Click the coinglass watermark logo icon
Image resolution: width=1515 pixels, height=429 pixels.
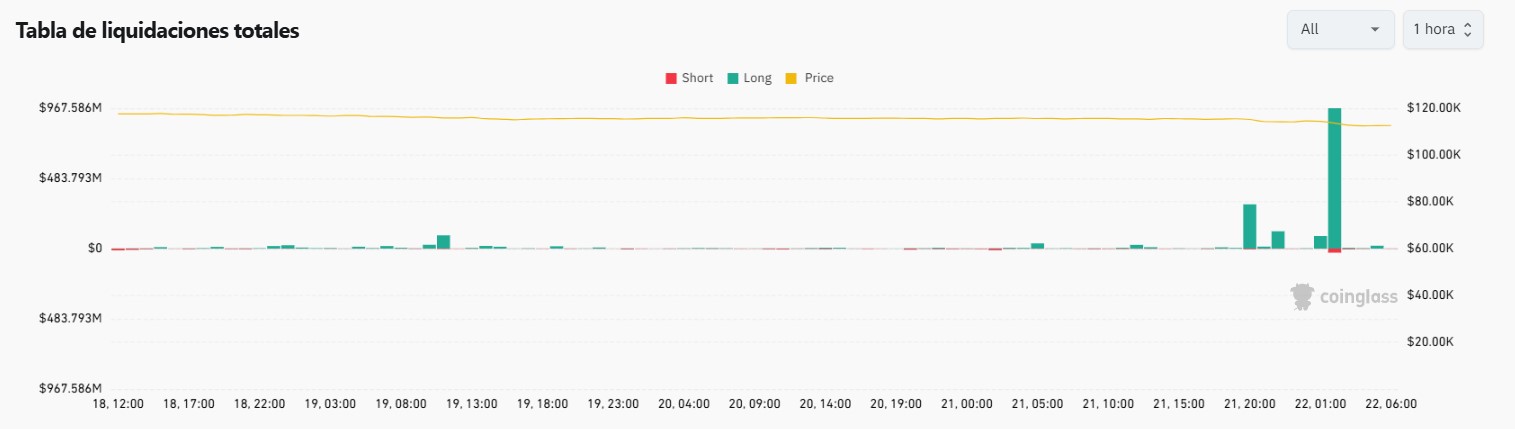(1302, 297)
